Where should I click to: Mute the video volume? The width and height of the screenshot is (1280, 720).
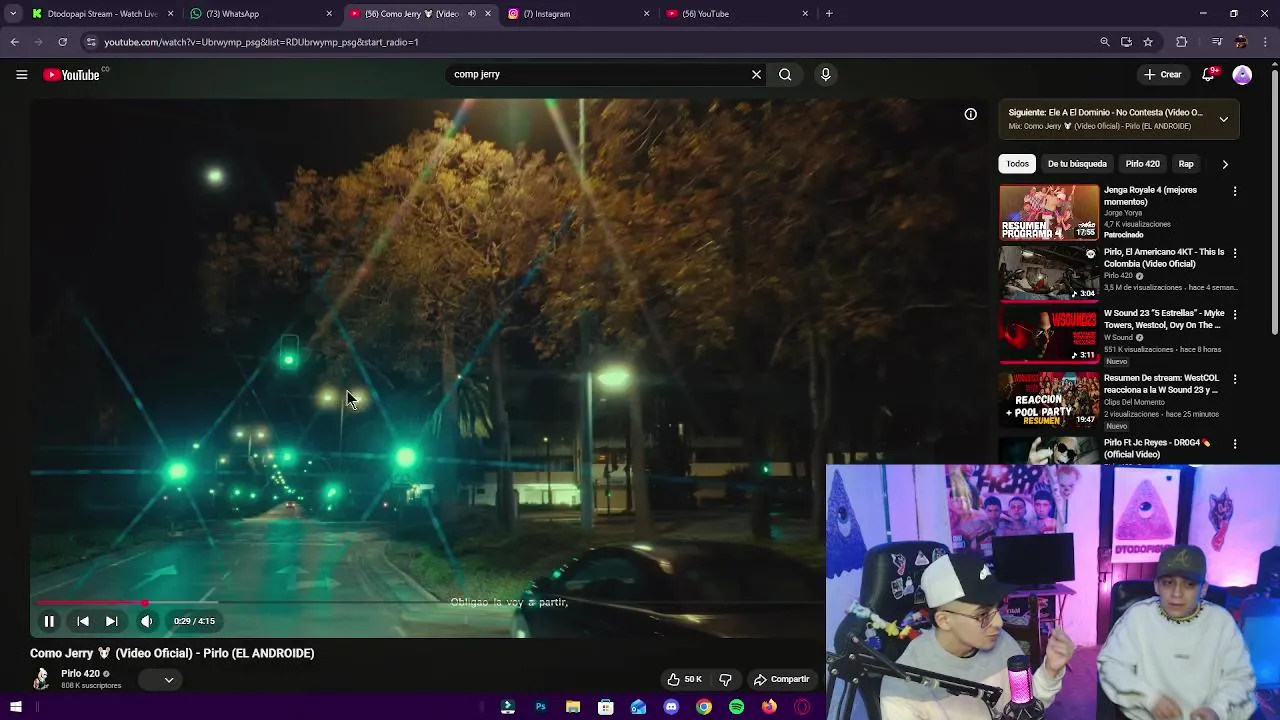pyautogui.click(x=147, y=621)
